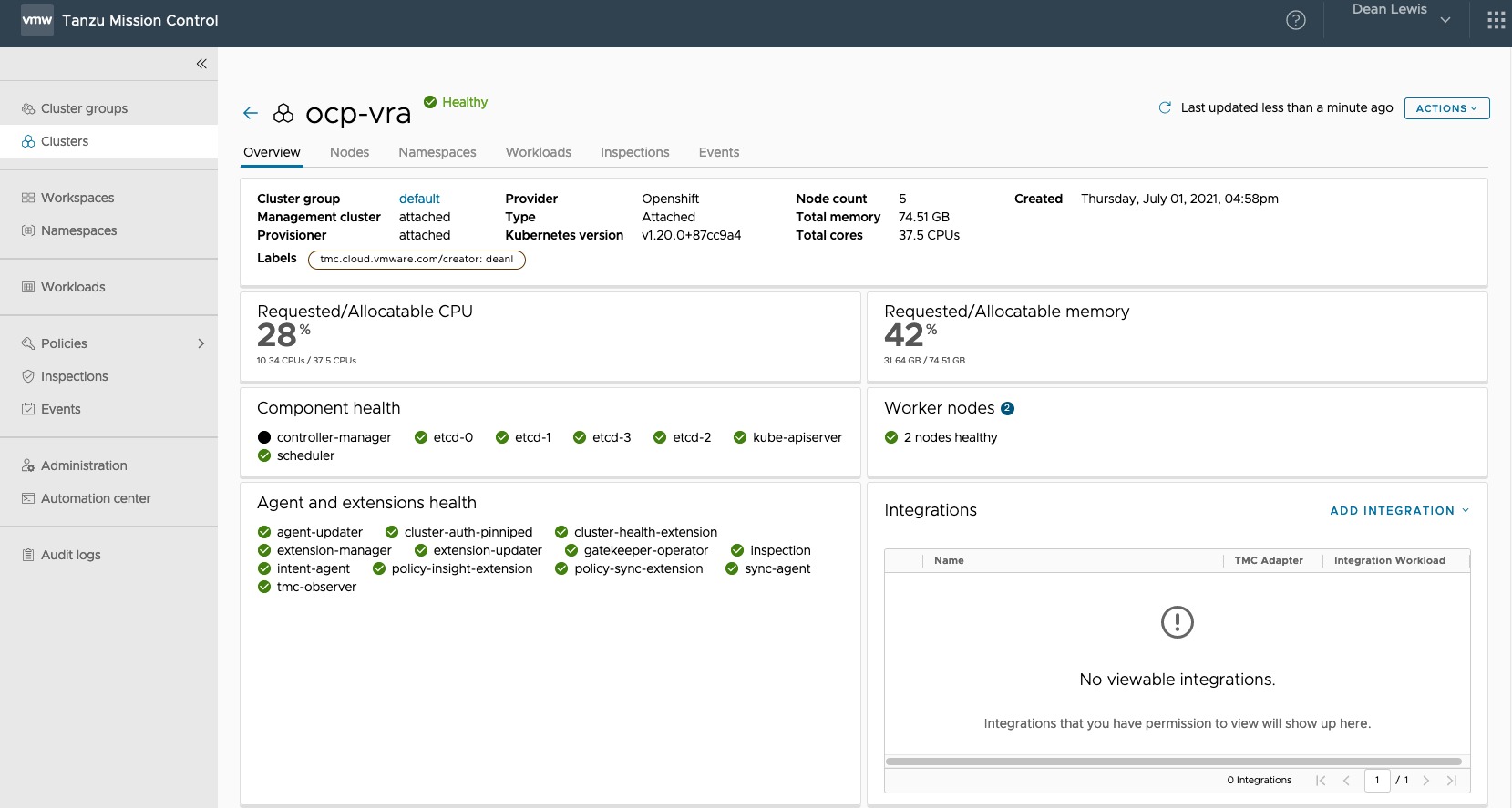The height and width of the screenshot is (808, 1512).
Task: Click the '10.34 CPUs / 37.5 CPUs' value
Action: click(x=306, y=361)
